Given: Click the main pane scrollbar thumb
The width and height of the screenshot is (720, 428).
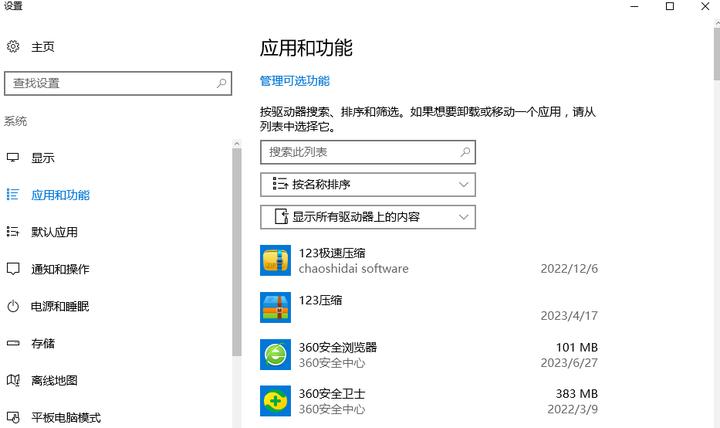Looking at the screenshot, I should (717, 54).
